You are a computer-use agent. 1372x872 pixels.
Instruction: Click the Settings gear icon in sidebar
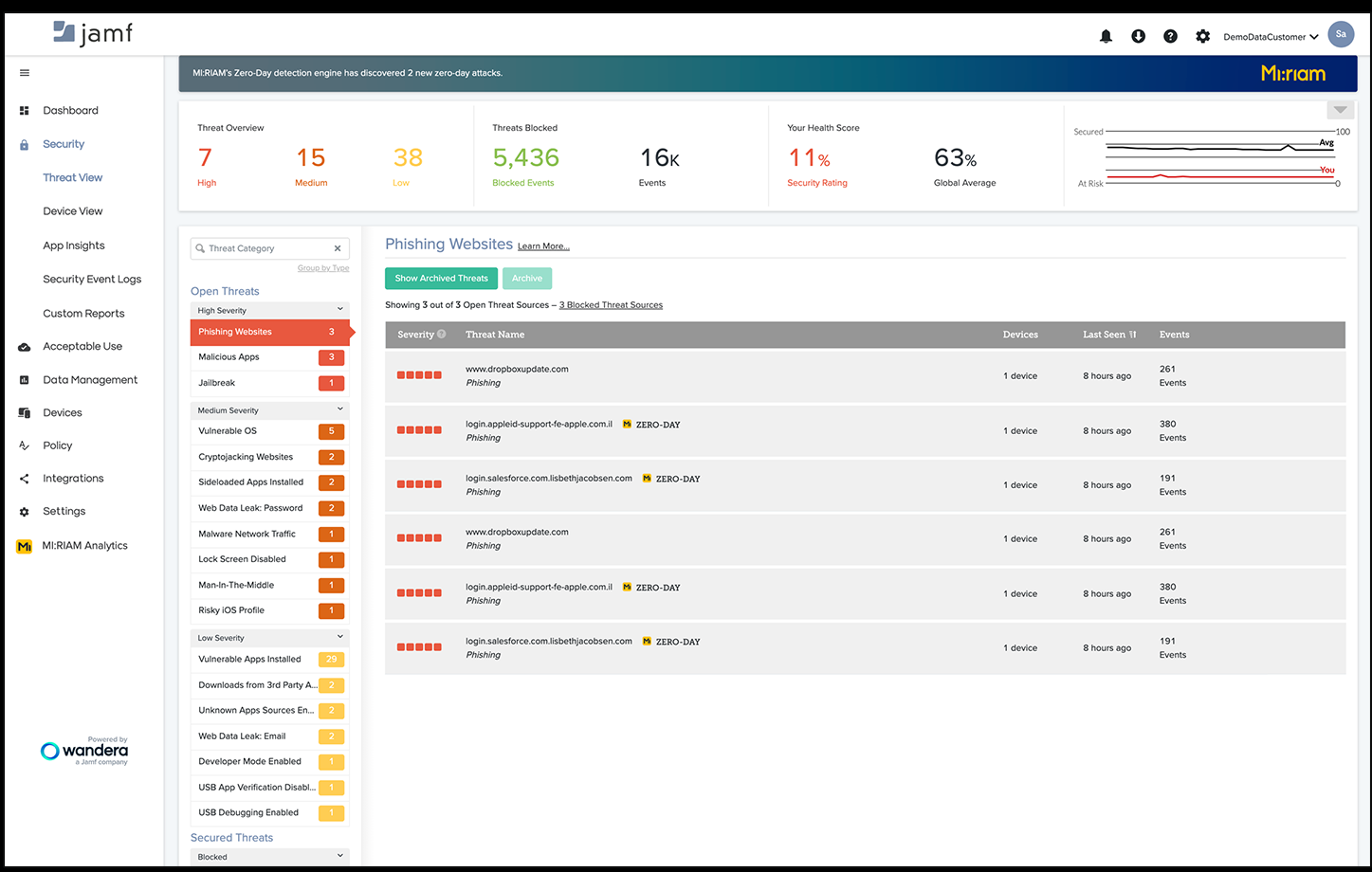(25, 512)
